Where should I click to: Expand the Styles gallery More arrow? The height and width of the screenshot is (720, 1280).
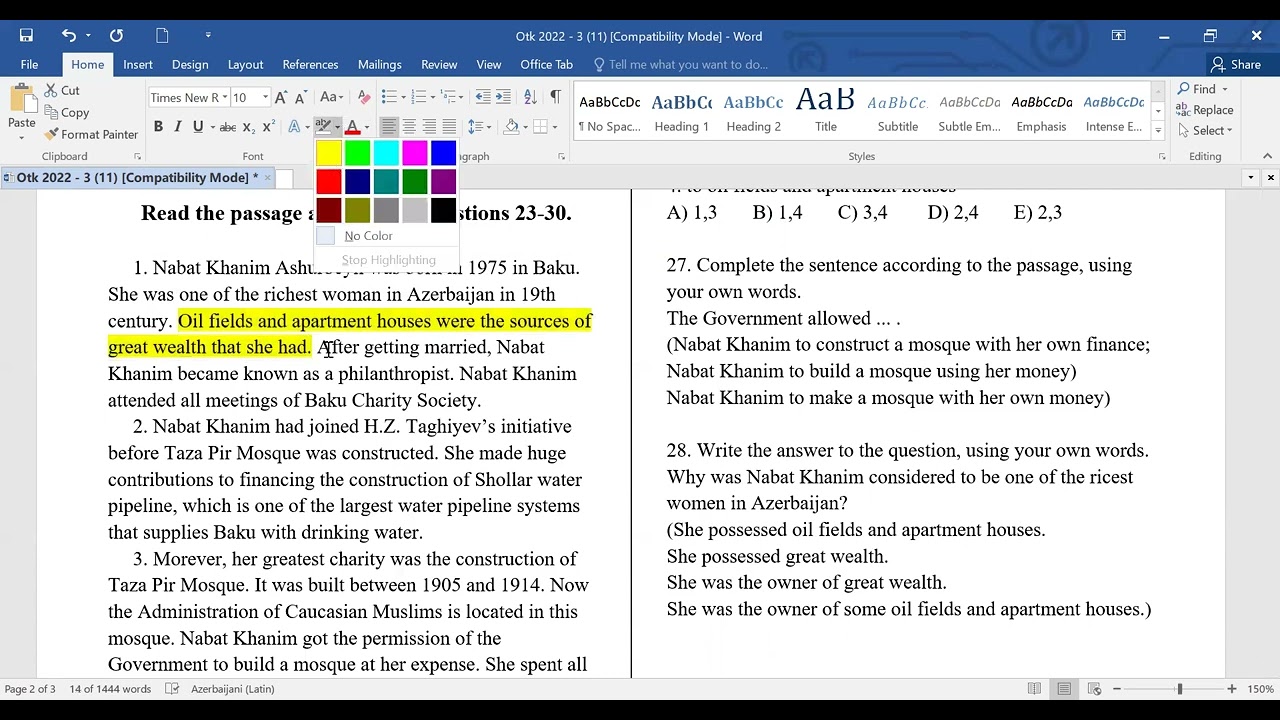tap(1158, 131)
